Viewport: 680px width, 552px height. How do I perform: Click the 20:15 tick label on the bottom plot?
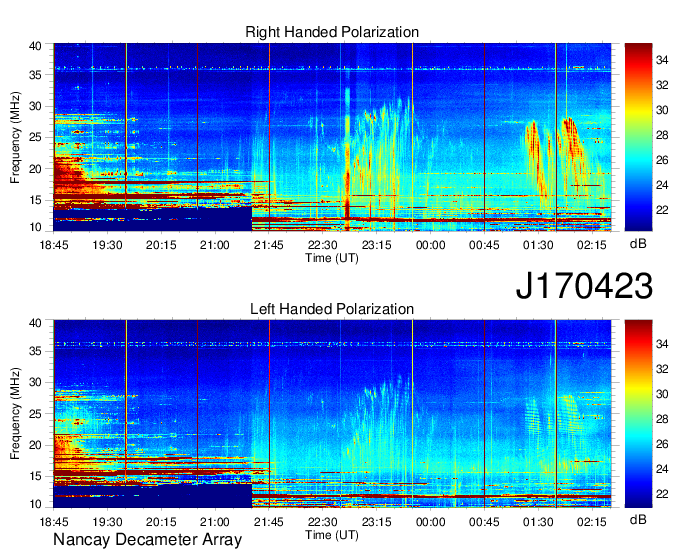click(161, 522)
